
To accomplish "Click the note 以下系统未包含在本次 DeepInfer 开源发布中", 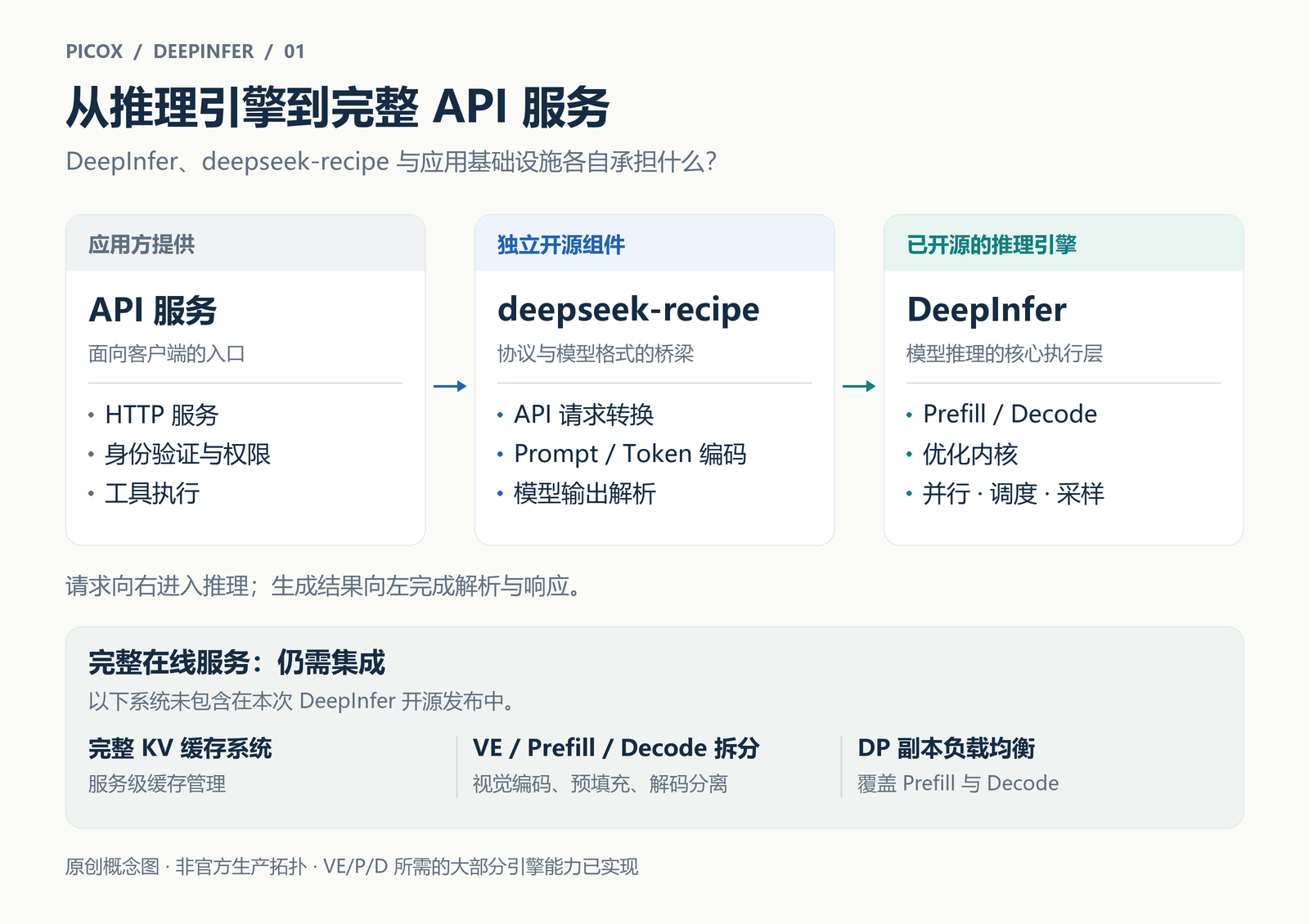I will pyautogui.click(x=301, y=702).
